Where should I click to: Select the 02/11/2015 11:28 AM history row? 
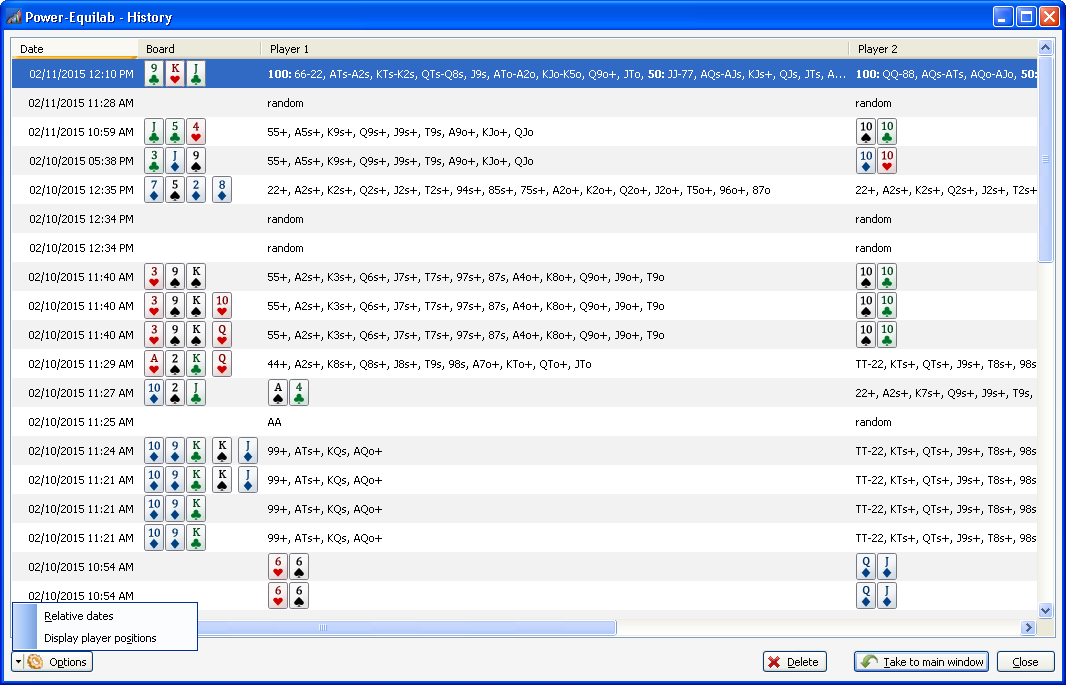(524, 103)
